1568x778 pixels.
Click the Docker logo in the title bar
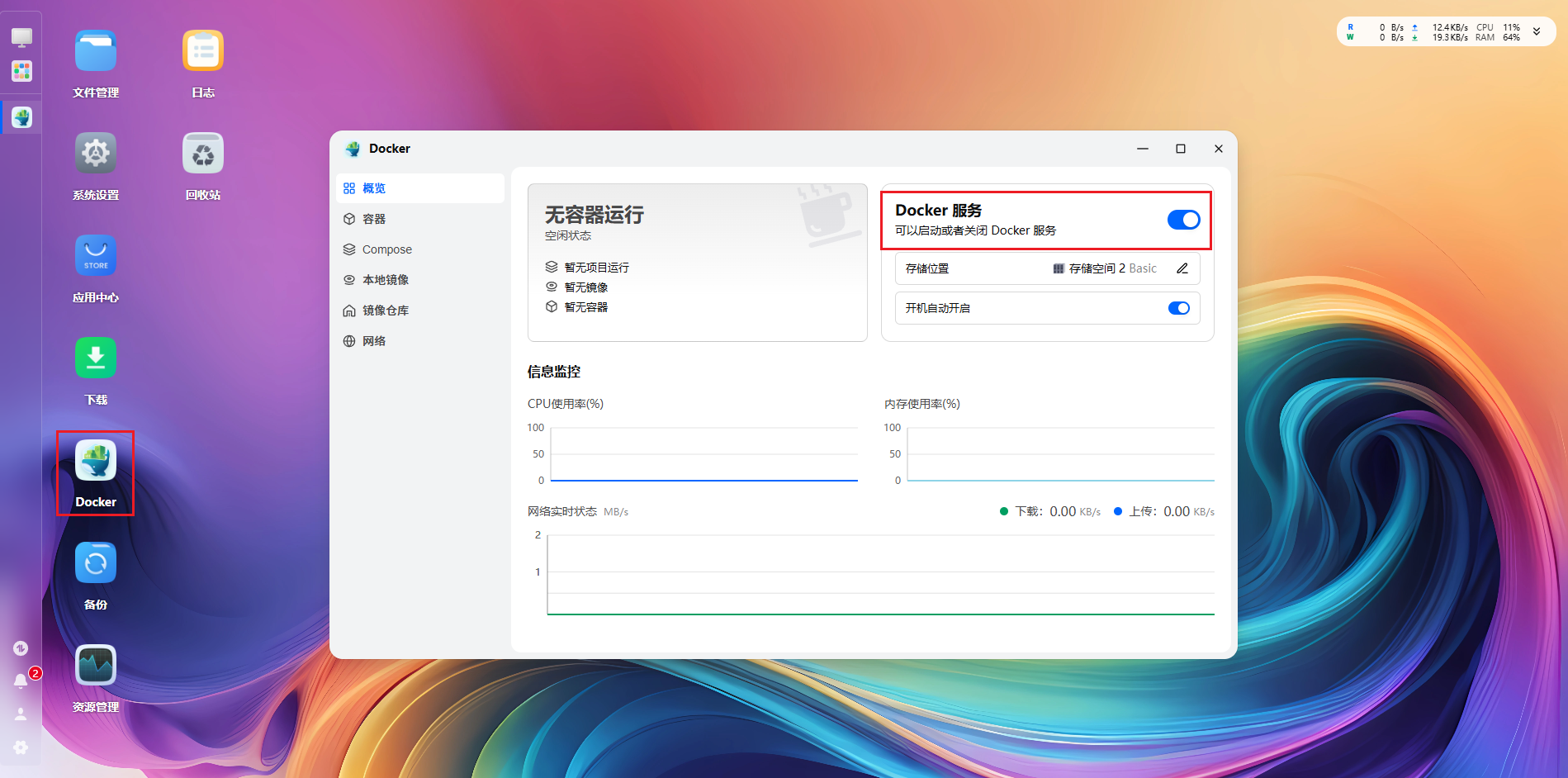(x=353, y=149)
